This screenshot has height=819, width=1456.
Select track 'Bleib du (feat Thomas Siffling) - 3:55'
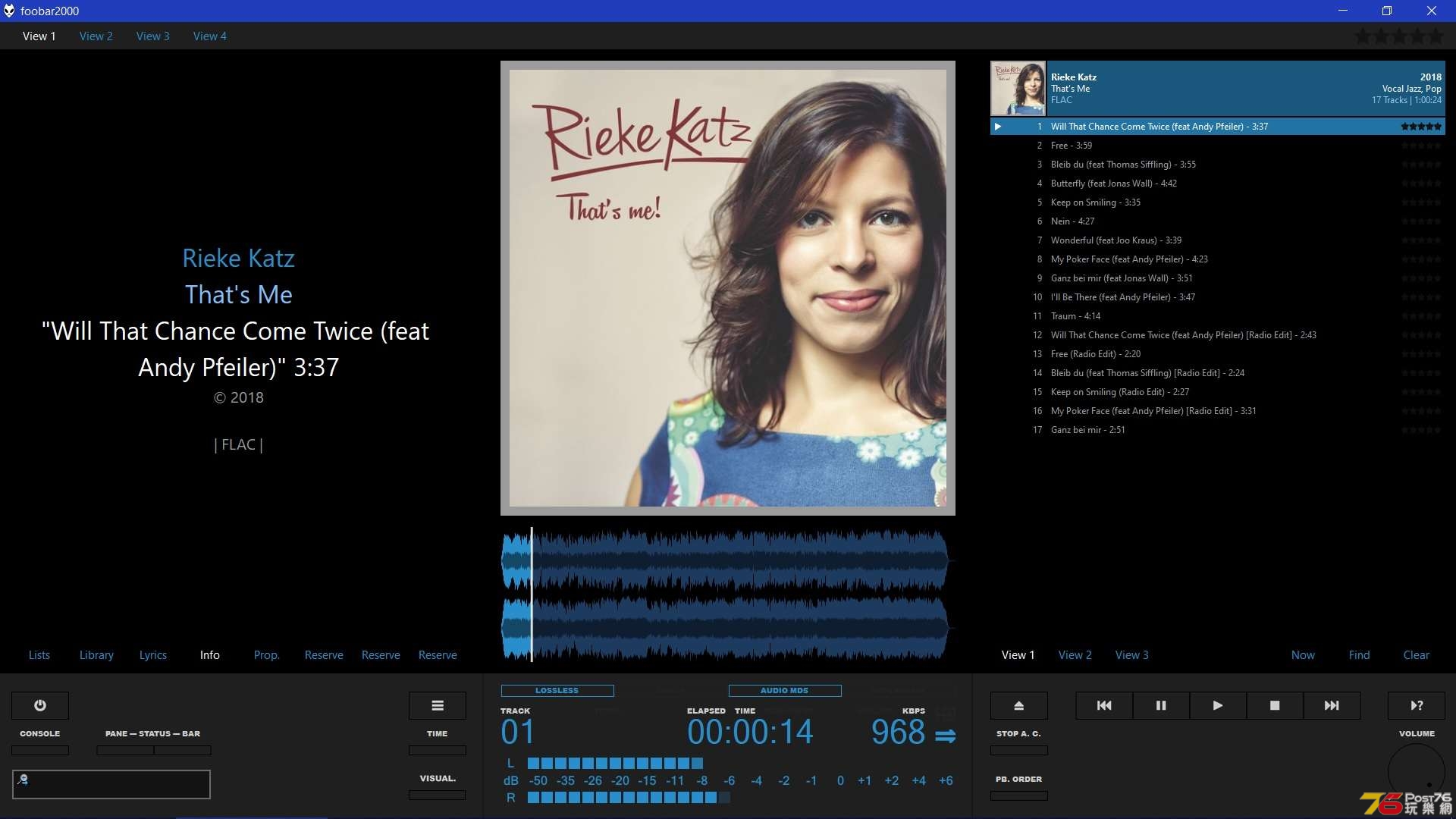point(1218,165)
